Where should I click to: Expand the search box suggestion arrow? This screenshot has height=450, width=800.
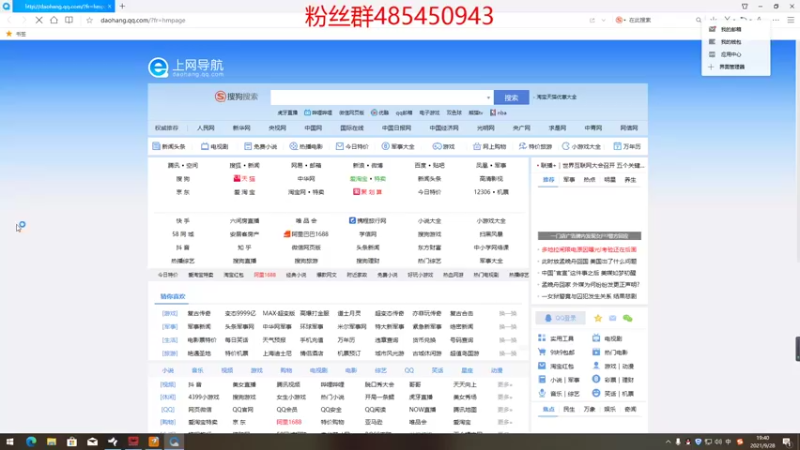(488, 97)
